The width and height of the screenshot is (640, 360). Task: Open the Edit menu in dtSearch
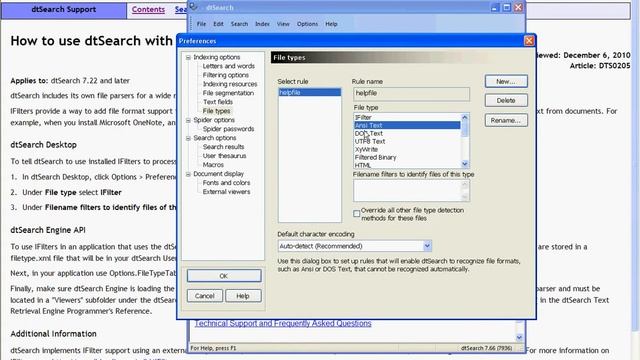click(x=218, y=24)
